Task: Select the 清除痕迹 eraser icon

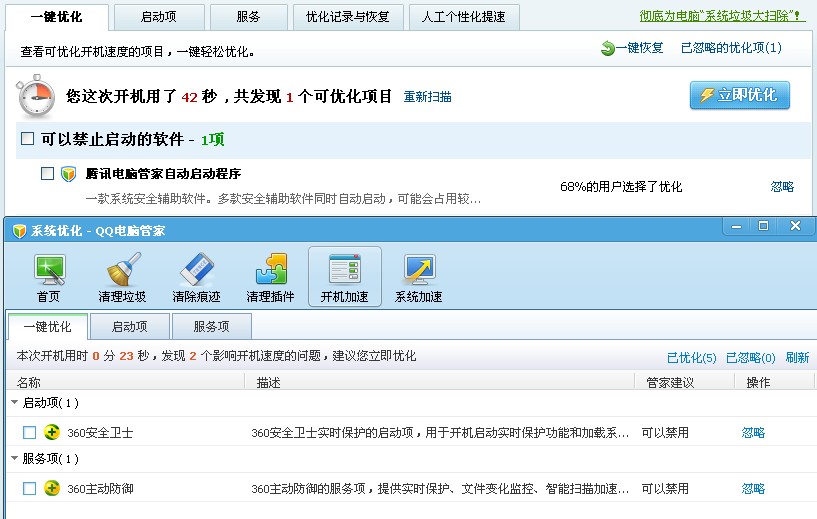Action: pos(197,269)
